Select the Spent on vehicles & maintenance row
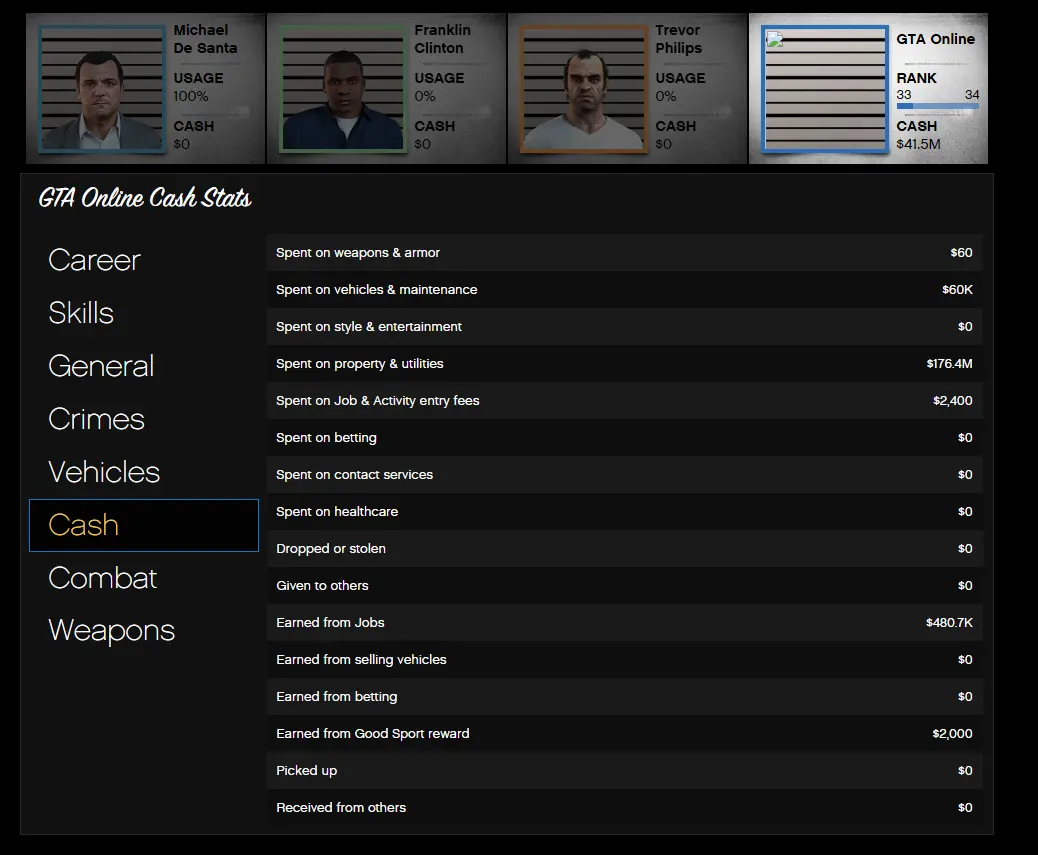The image size is (1038, 855). (x=624, y=289)
